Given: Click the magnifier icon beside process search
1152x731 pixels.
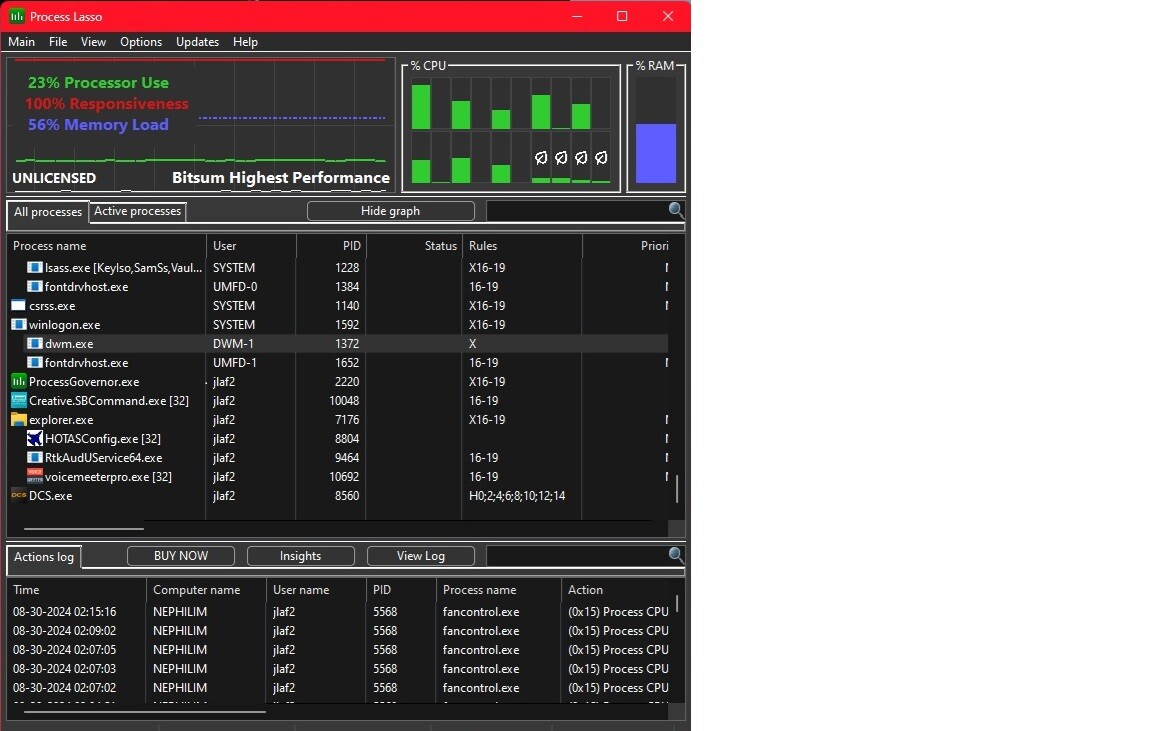Looking at the screenshot, I should coord(676,211).
